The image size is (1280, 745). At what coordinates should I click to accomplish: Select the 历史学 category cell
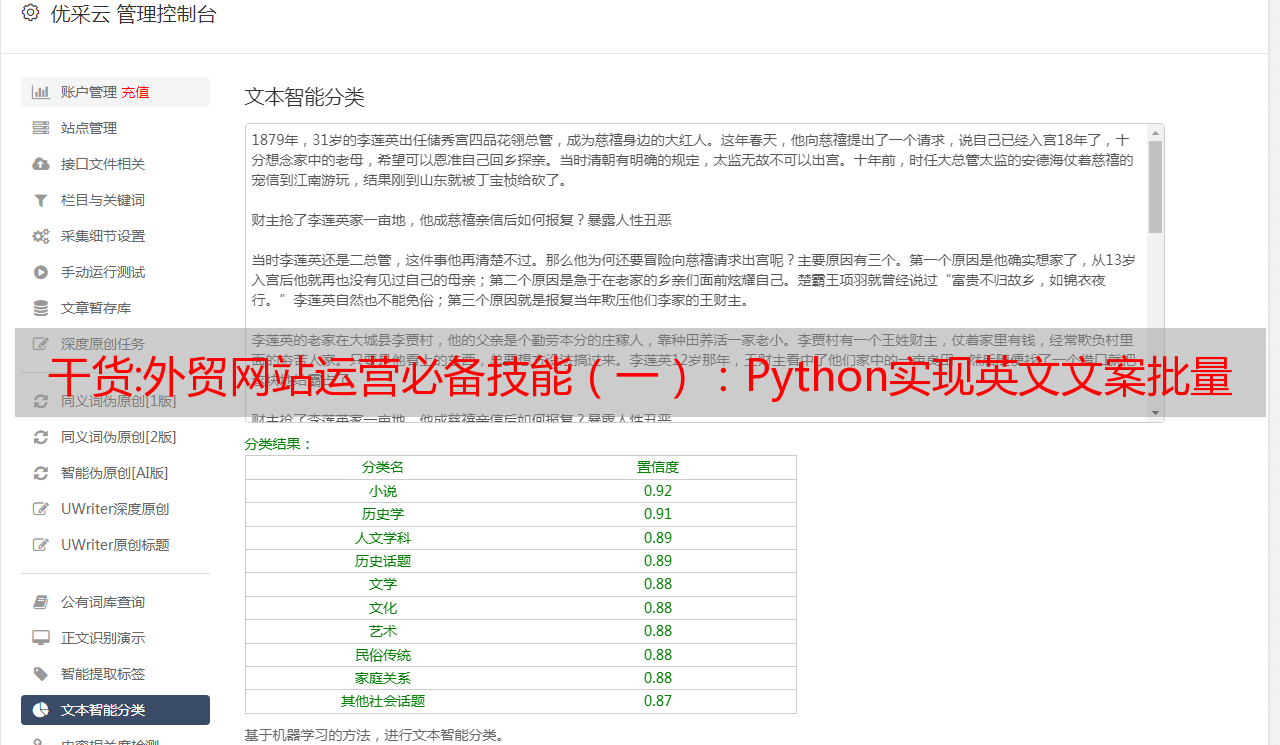pyautogui.click(x=383, y=514)
